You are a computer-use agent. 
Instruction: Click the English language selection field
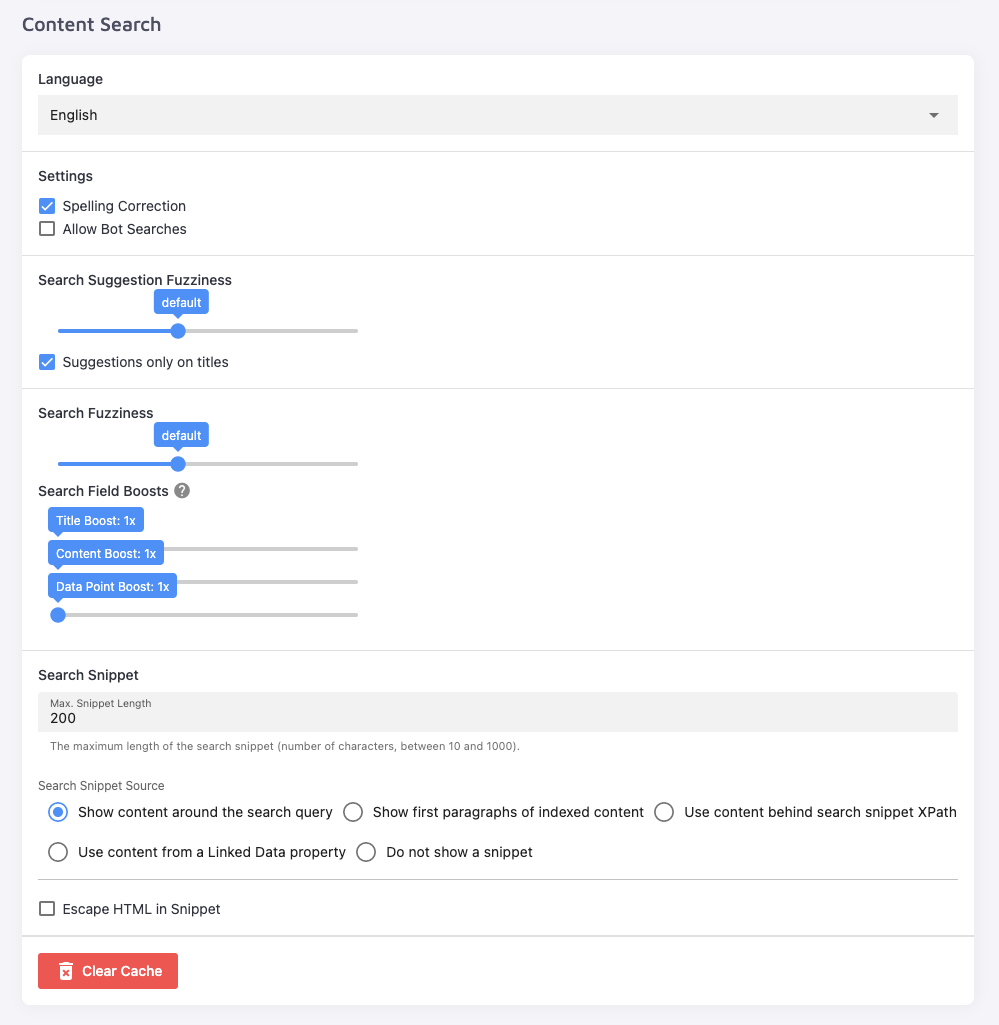[480, 115]
